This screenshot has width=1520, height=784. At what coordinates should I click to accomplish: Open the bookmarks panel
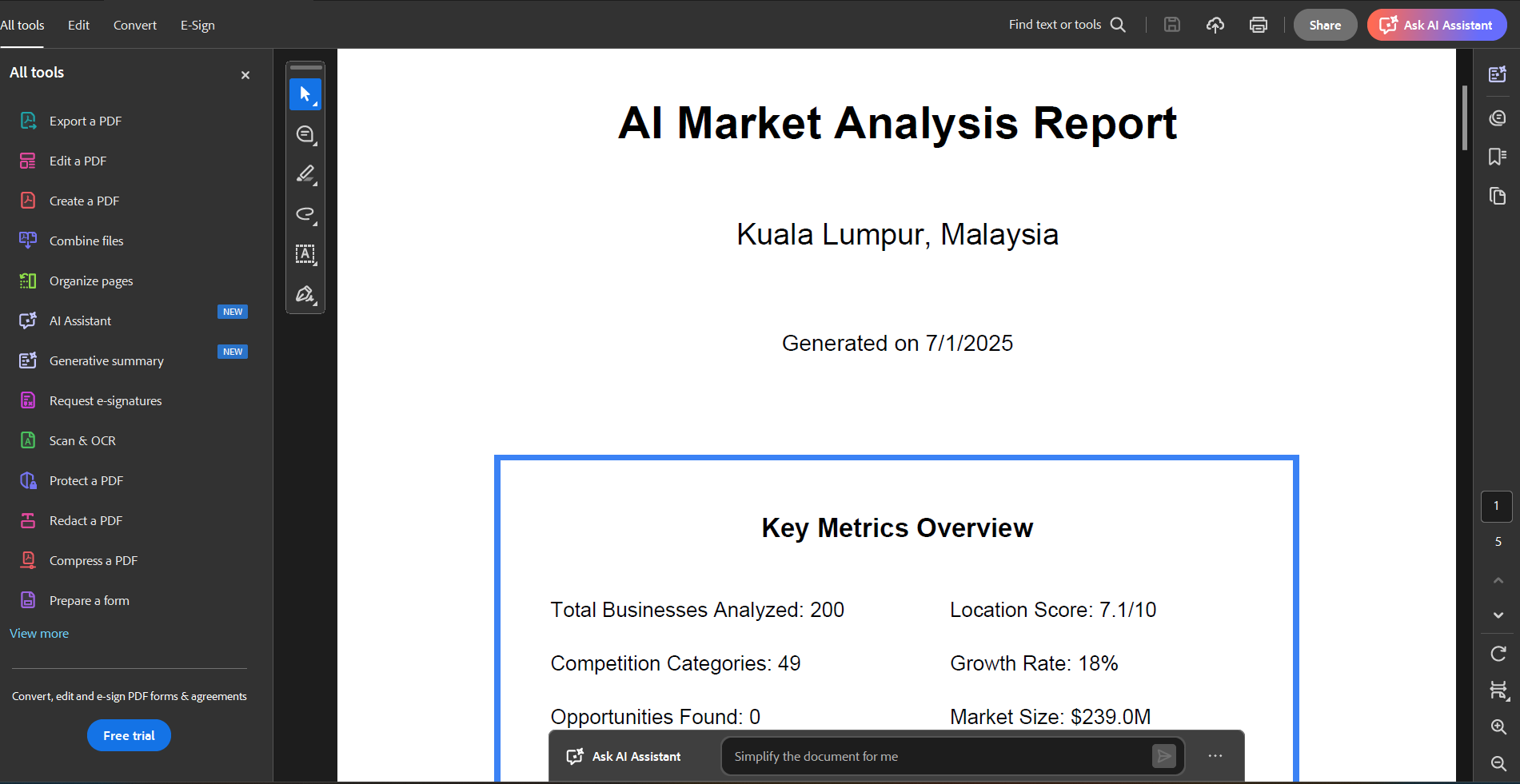coord(1498,157)
